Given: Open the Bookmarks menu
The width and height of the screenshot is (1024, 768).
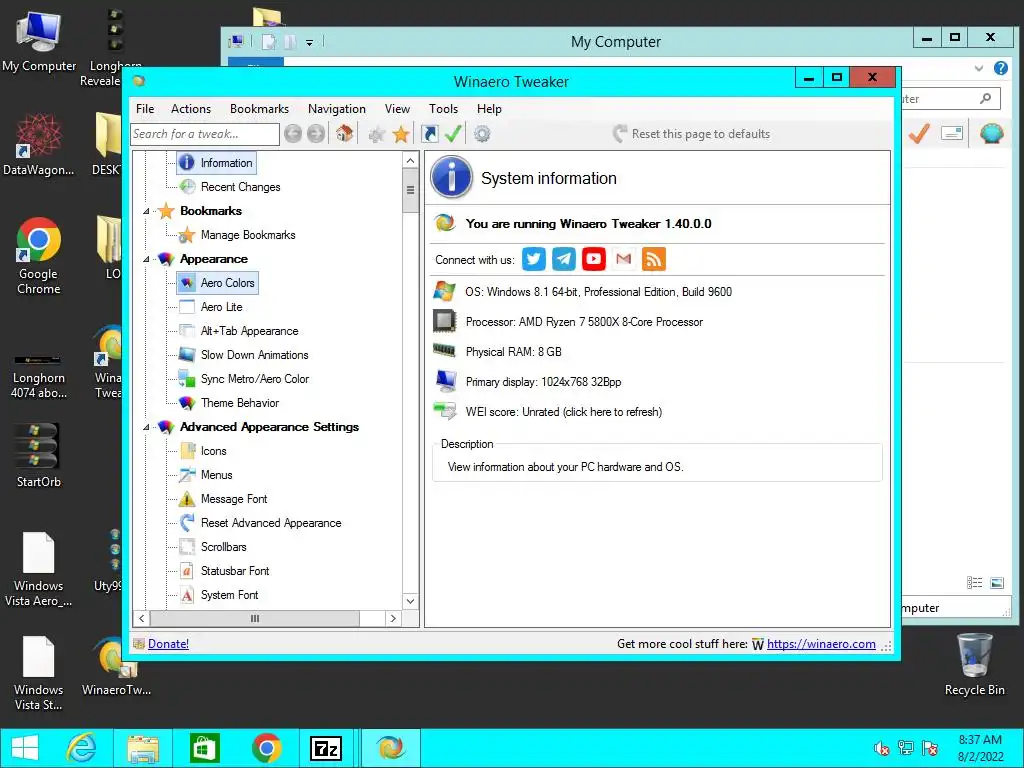Looking at the screenshot, I should tap(259, 109).
